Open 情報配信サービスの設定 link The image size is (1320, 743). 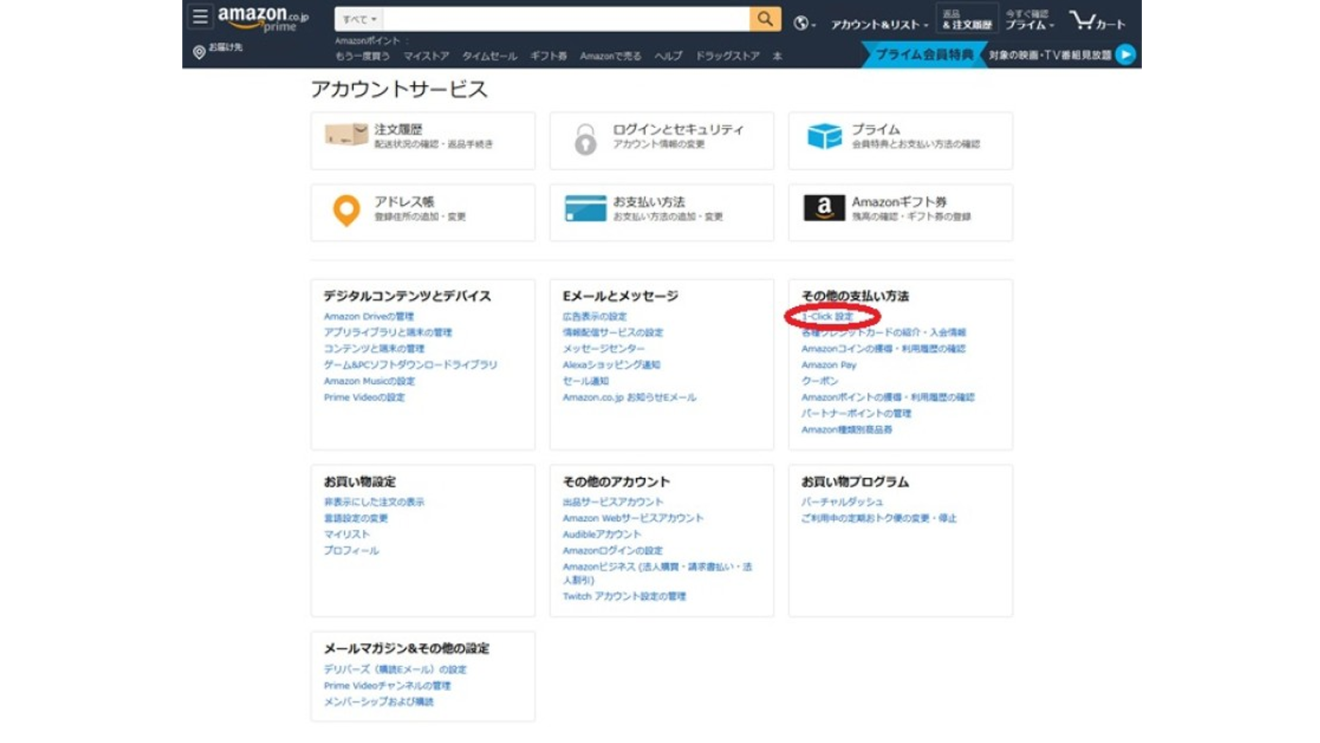click(x=613, y=332)
